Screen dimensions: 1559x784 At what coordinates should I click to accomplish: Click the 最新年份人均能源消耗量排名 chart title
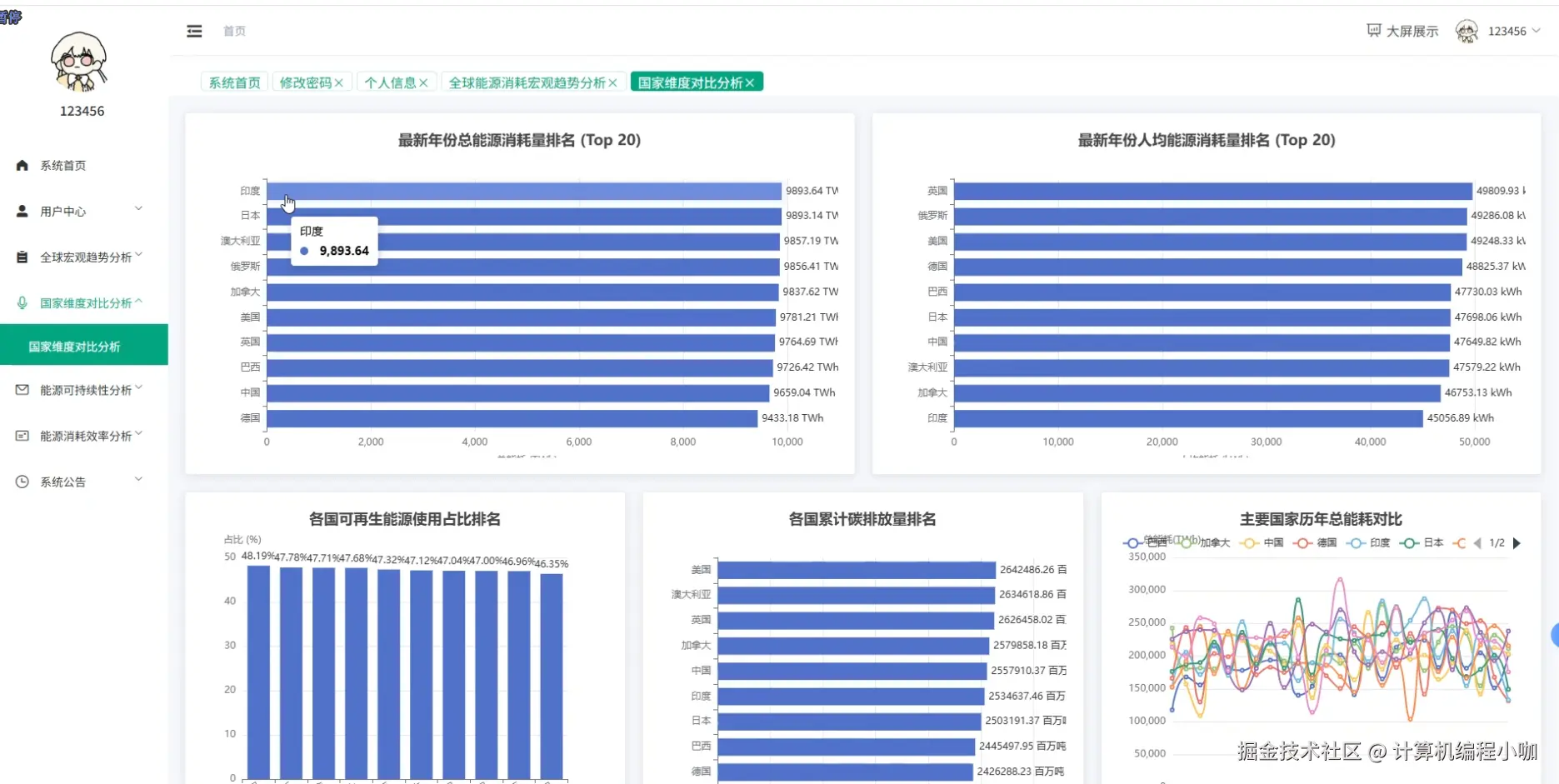(x=1207, y=140)
